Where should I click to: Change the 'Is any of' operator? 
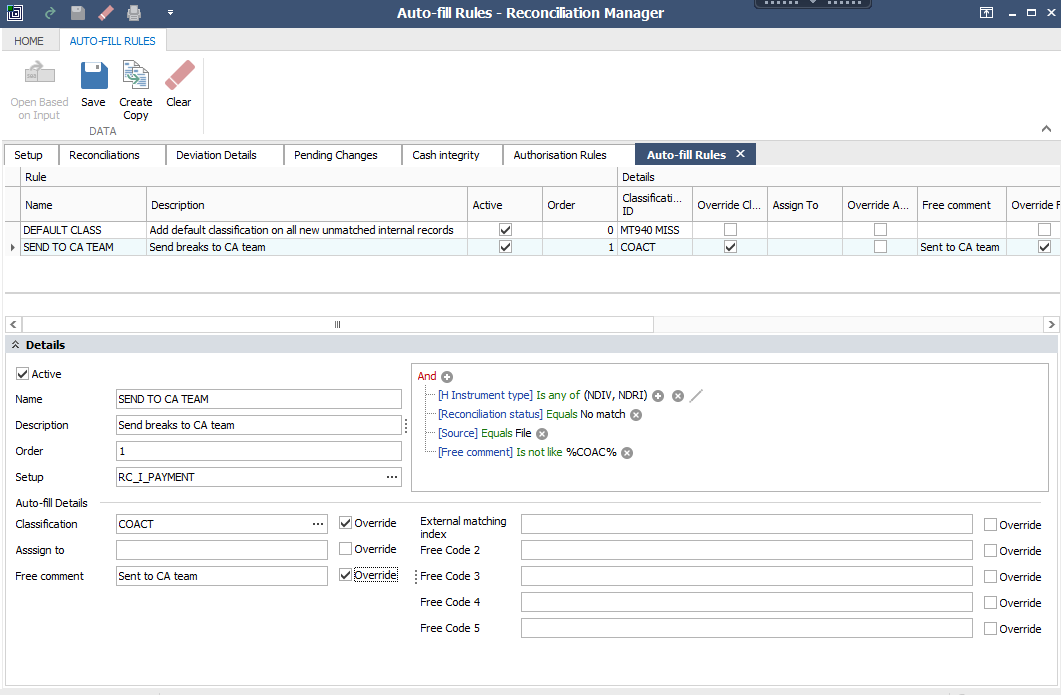click(558, 395)
